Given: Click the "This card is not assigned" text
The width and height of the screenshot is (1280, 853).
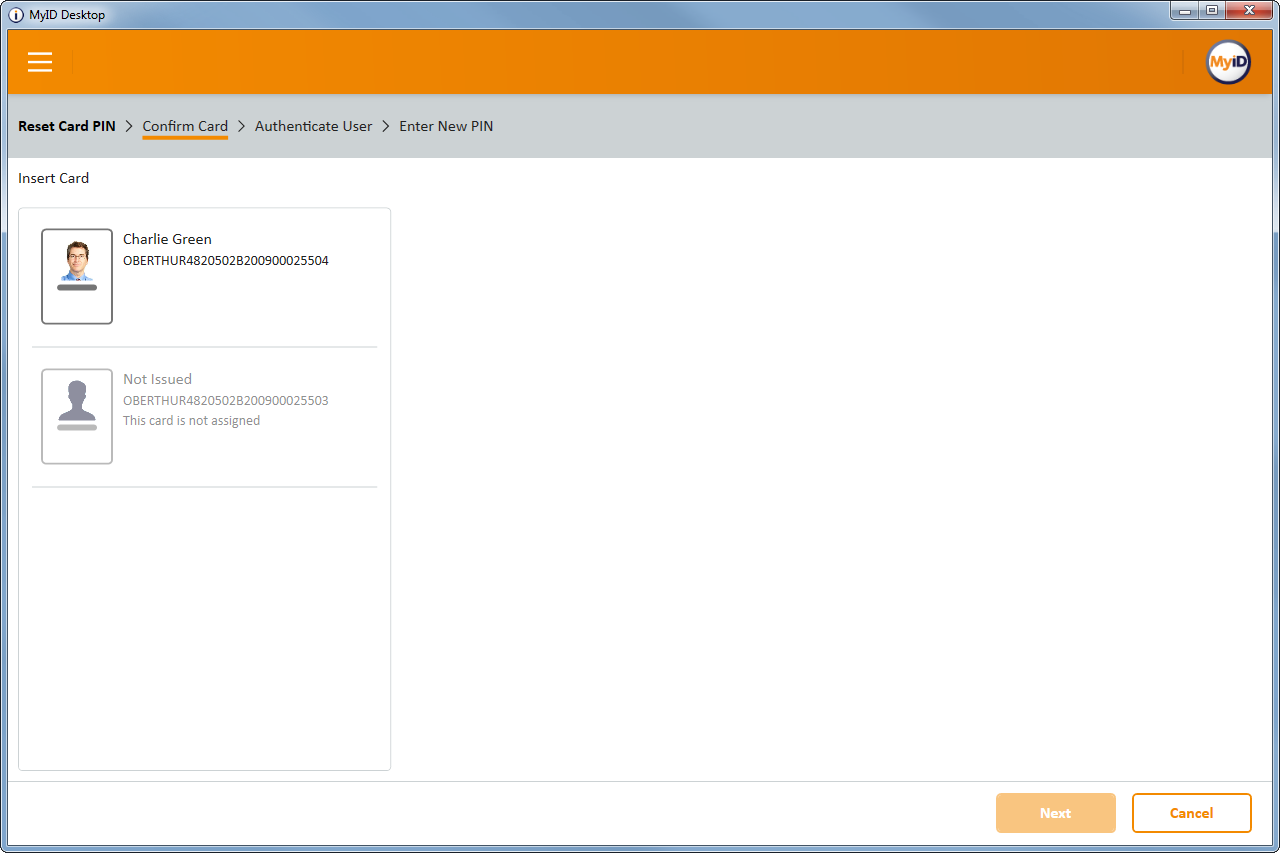Looking at the screenshot, I should tap(191, 421).
